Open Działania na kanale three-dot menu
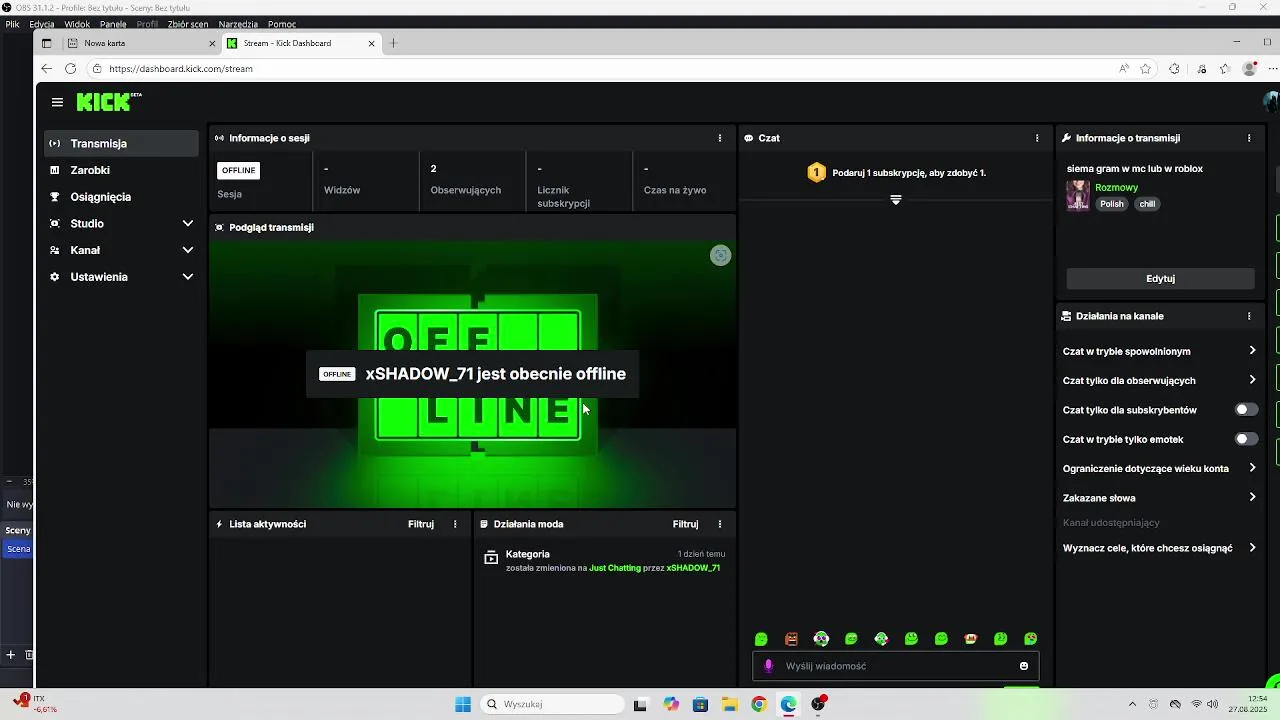The height and width of the screenshot is (720, 1280). 1249,316
